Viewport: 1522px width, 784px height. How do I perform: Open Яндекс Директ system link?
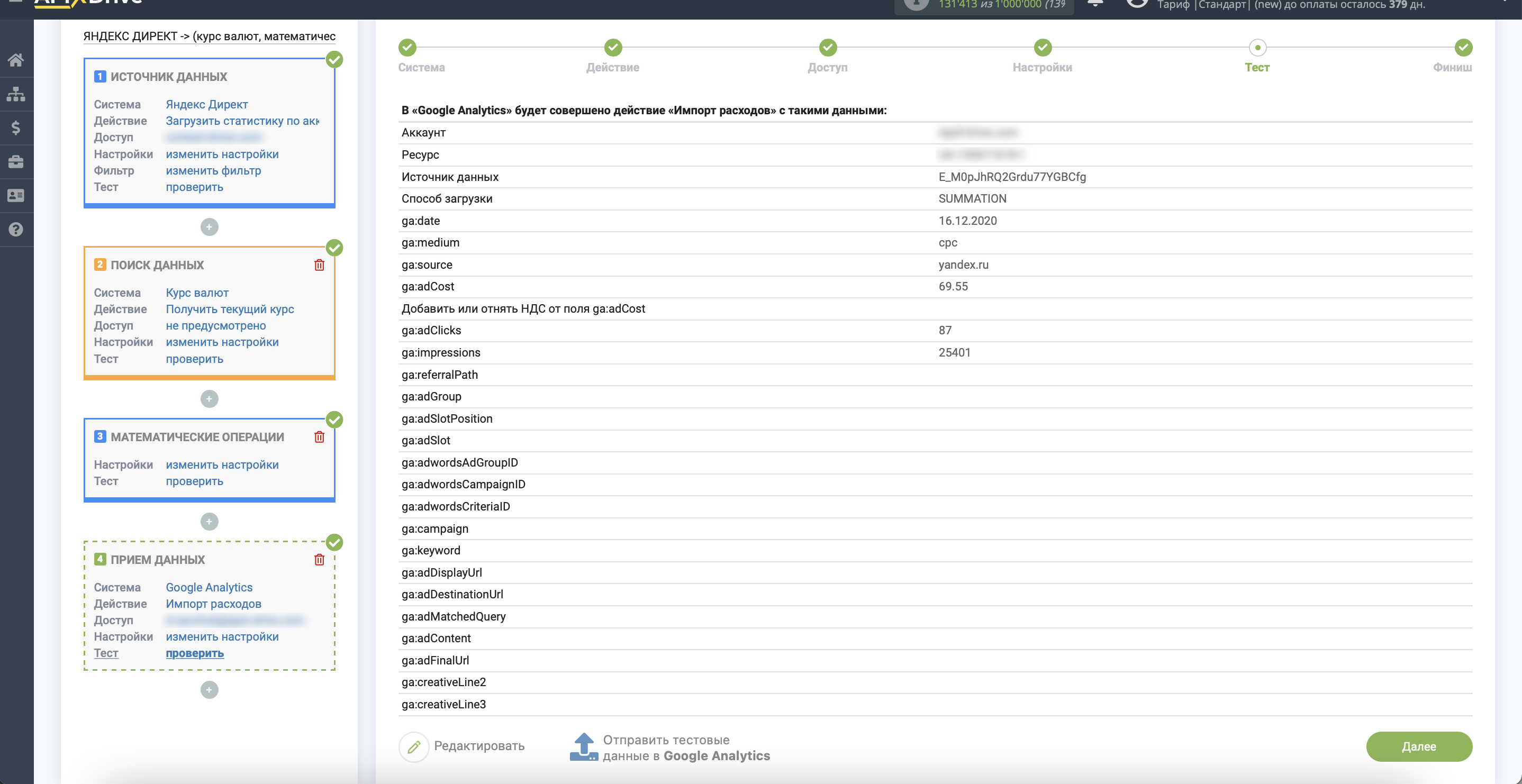tap(207, 104)
